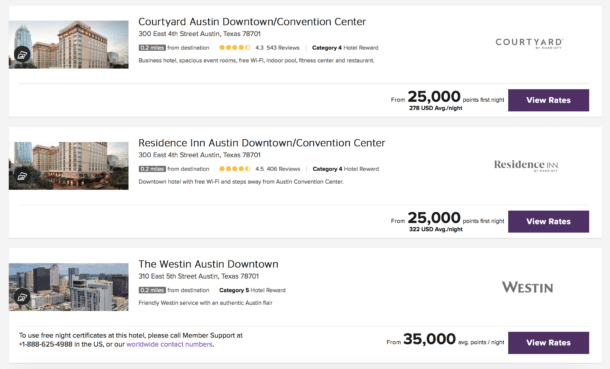Open Courtyard's 543 Reviews link
610x369 pixels.
283,48
